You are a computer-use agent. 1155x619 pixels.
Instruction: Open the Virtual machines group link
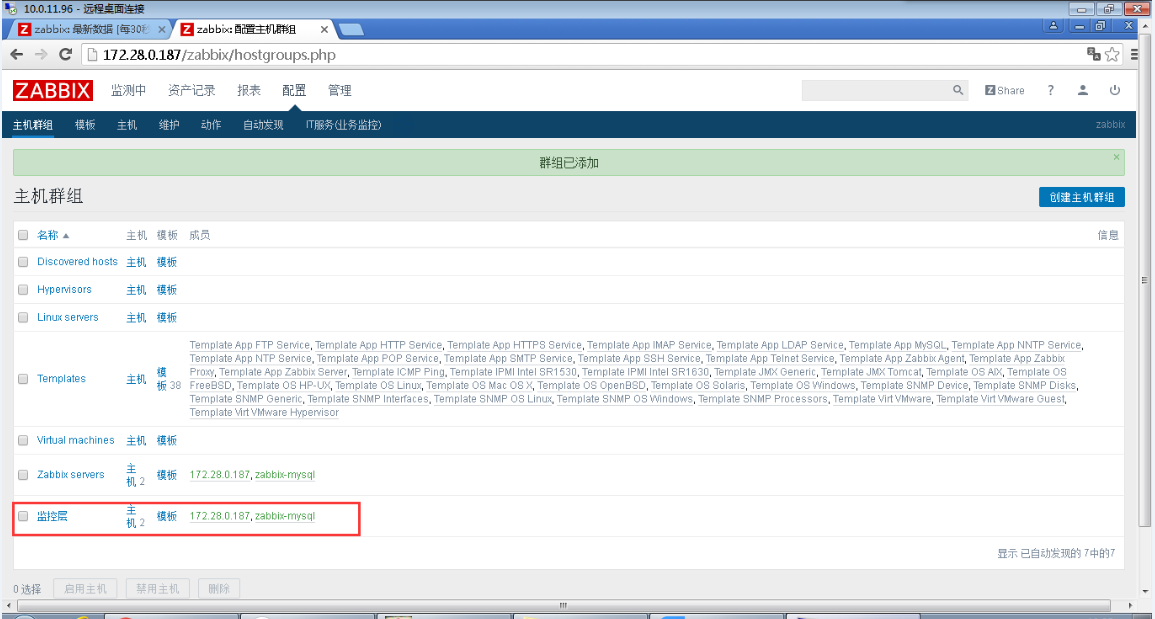click(76, 440)
